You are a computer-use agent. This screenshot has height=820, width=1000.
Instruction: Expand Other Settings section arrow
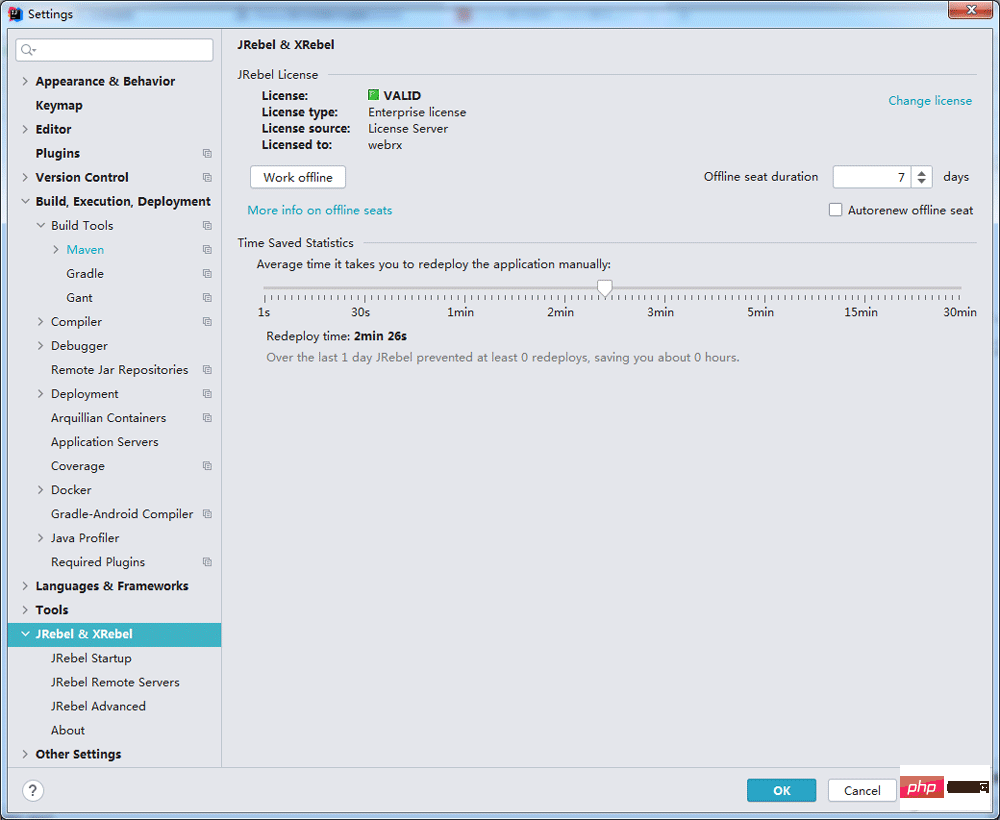25,754
